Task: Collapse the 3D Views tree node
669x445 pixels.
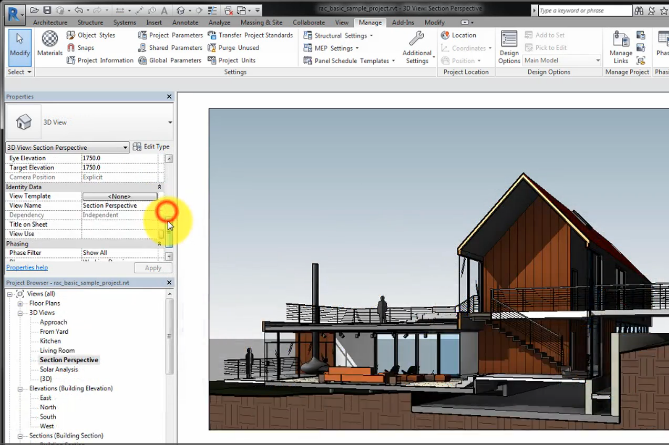Action: (x=21, y=312)
